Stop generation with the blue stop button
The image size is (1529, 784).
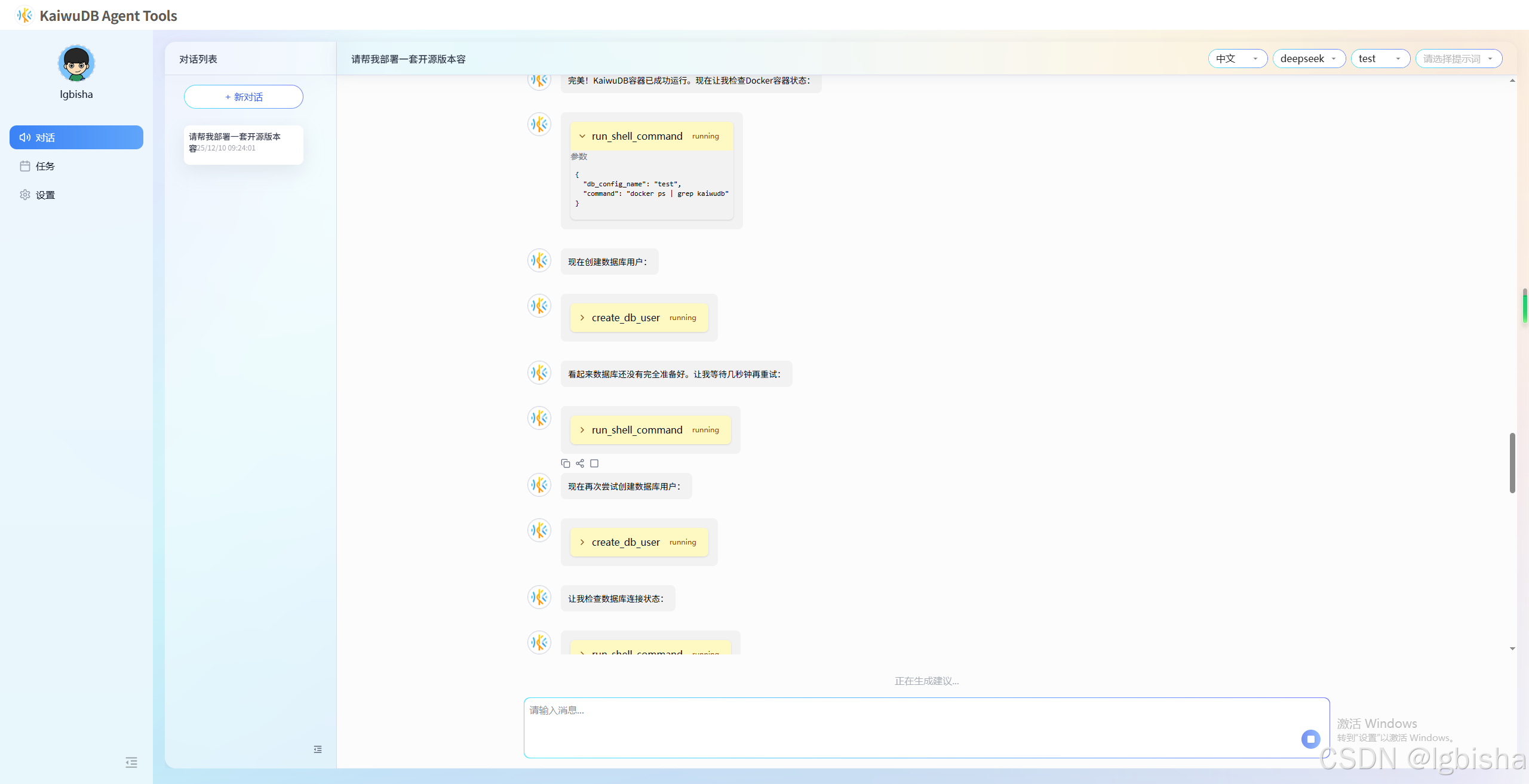click(1310, 739)
